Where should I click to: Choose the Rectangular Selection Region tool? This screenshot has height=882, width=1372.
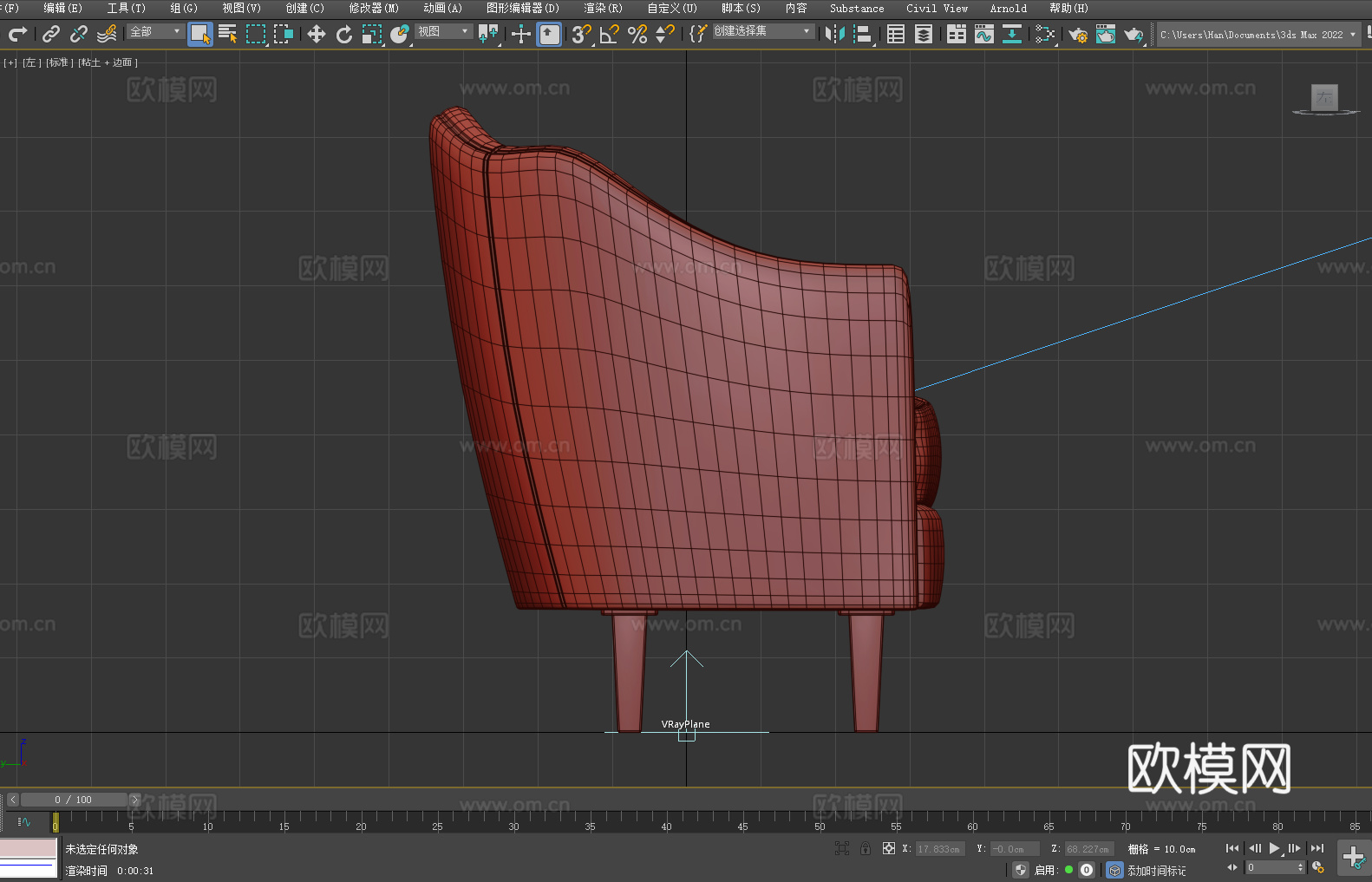[x=256, y=34]
